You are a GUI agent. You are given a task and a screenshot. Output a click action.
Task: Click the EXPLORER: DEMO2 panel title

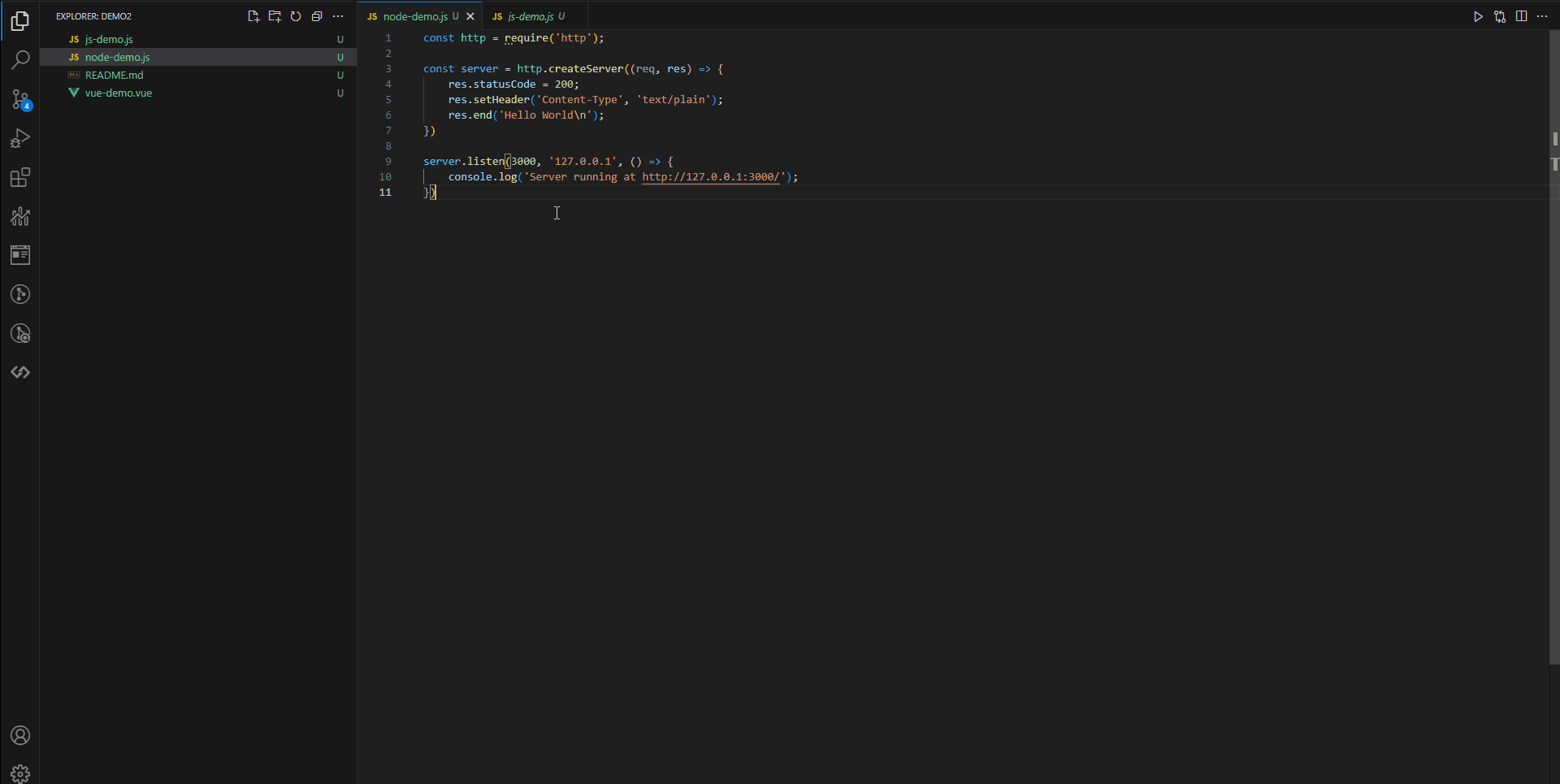click(93, 16)
